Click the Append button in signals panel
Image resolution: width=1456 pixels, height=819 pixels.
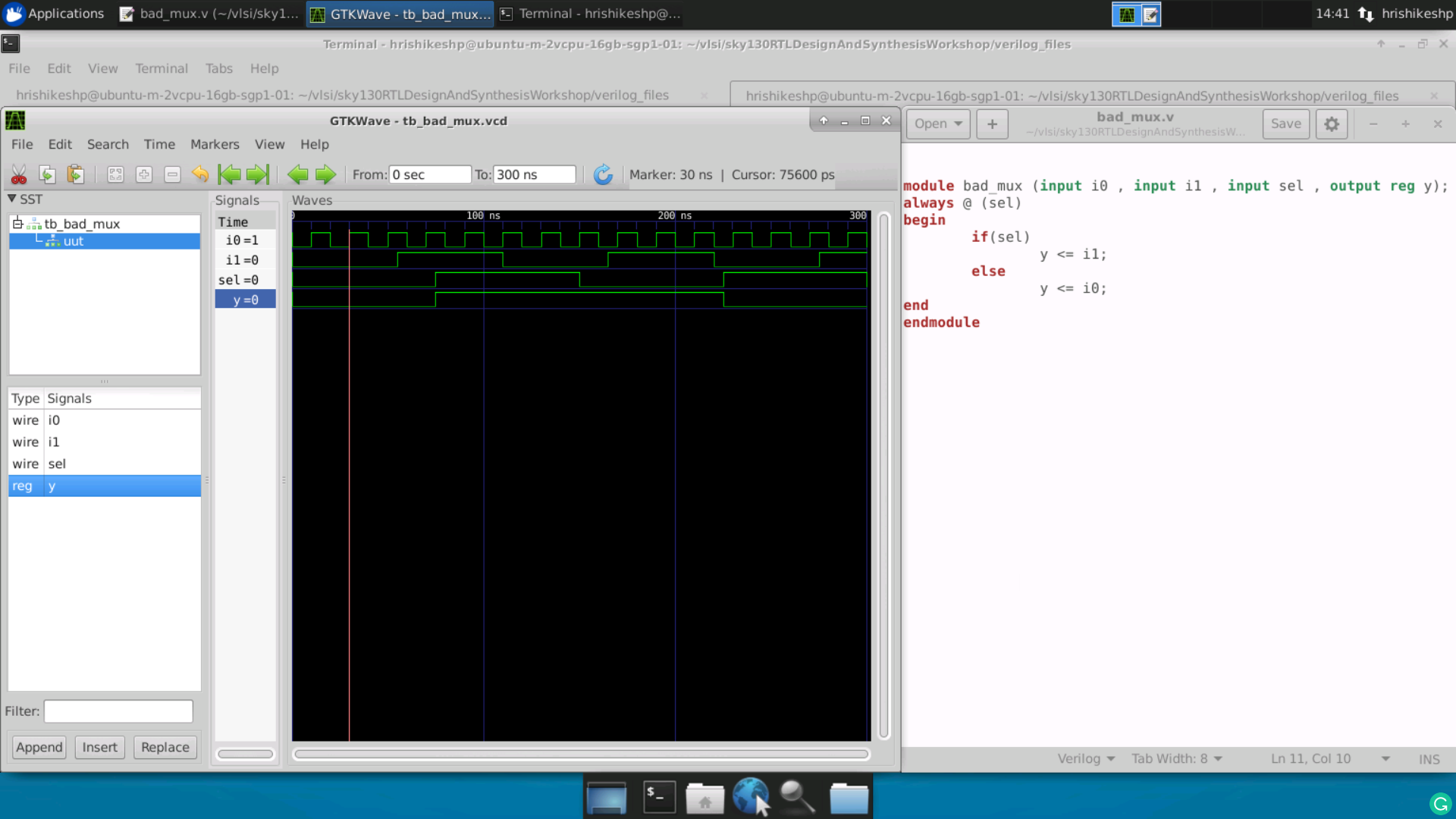38,747
